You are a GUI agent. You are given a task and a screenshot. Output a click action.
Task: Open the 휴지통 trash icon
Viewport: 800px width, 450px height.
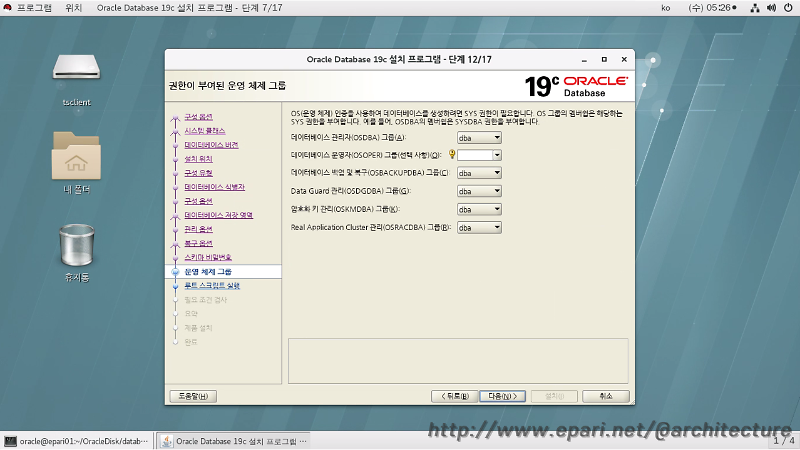pyautogui.click(x=77, y=245)
